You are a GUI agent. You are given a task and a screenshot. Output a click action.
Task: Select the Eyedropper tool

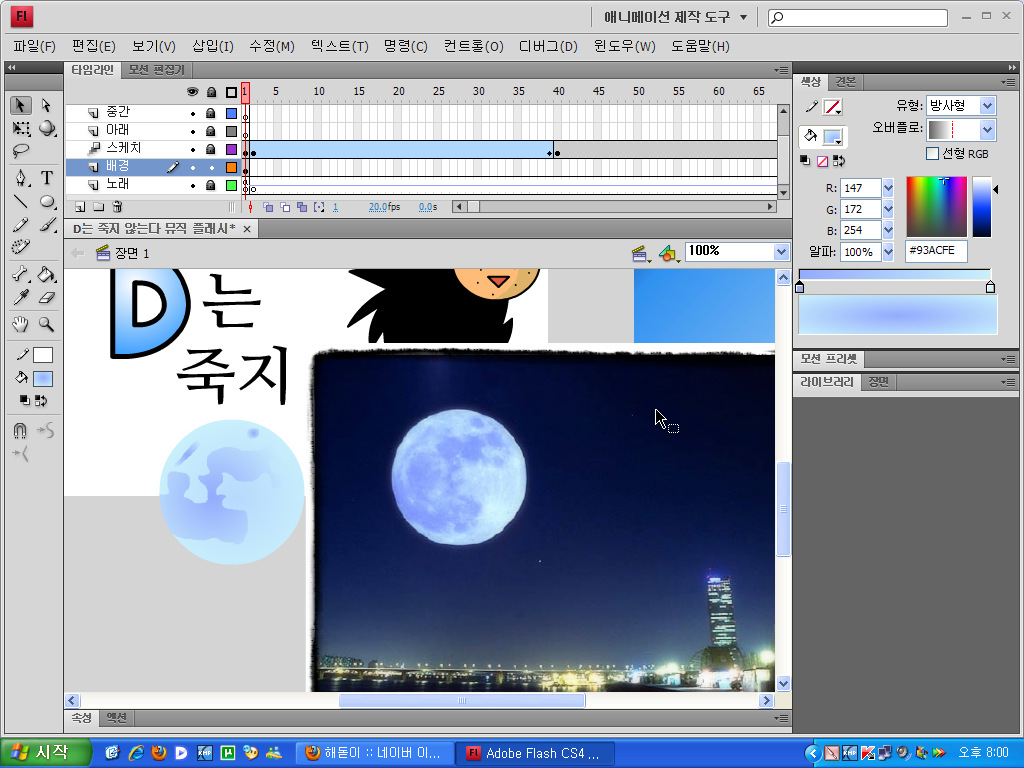(x=21, y=297)
